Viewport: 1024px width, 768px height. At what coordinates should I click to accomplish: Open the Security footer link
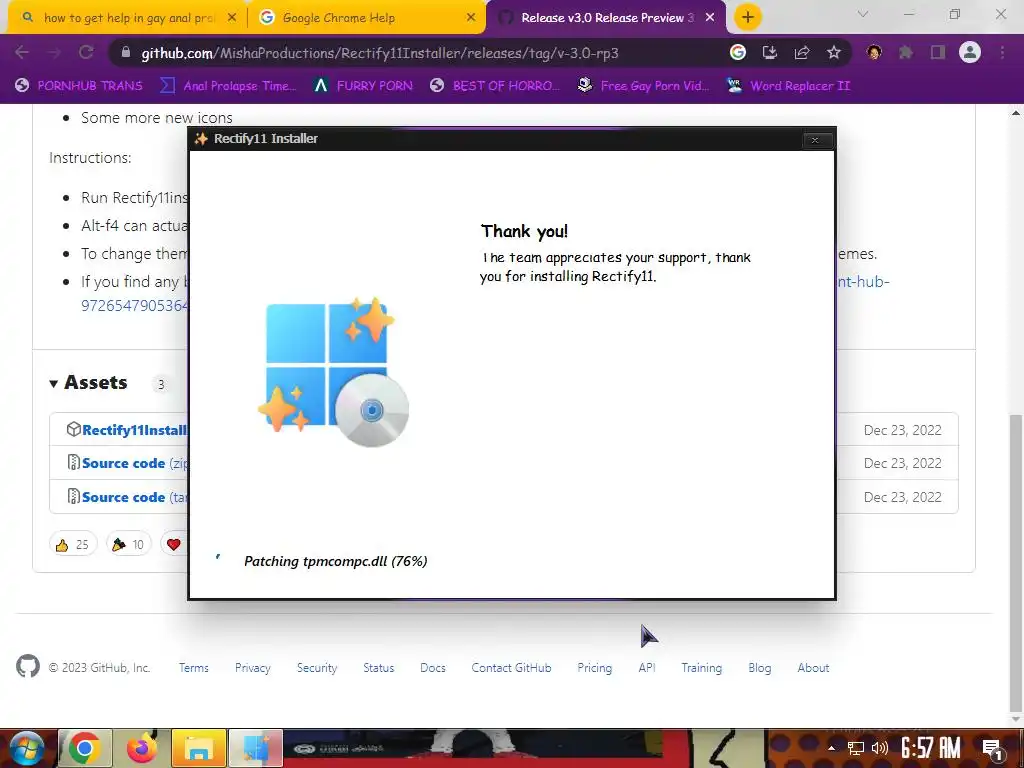[317, 667]
